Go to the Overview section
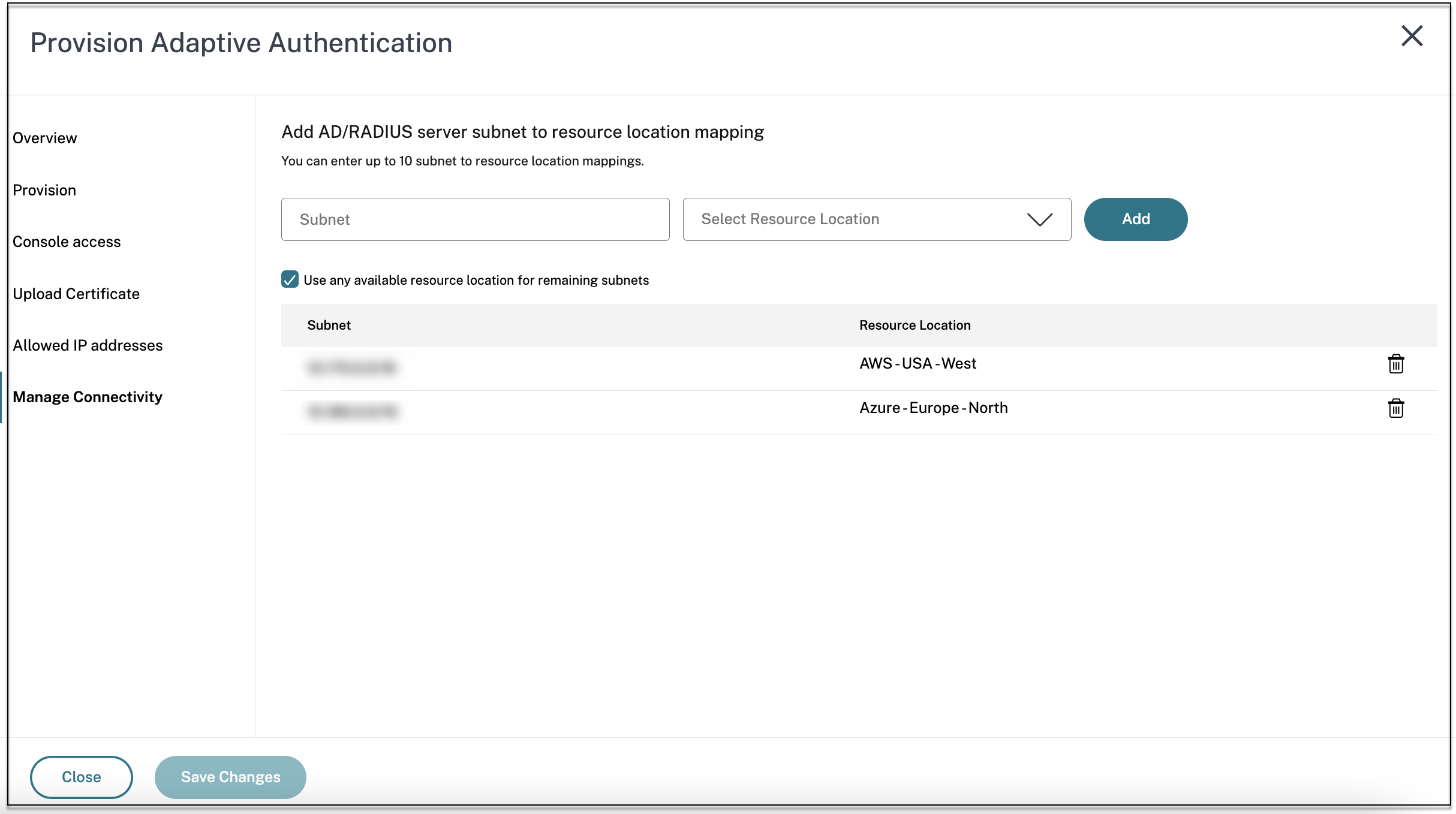The height and width of the screenshot is (814, 1456). [45, 138]
